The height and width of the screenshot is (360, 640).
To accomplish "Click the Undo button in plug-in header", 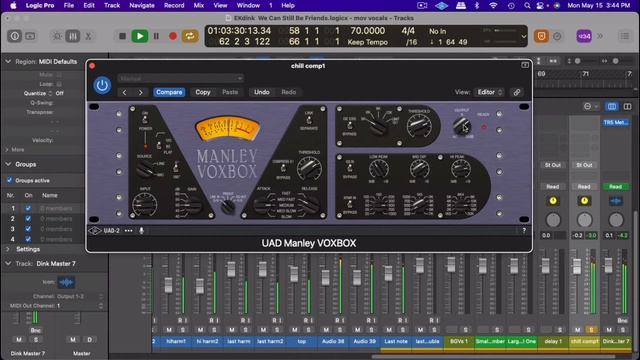I will click(262, 92).
